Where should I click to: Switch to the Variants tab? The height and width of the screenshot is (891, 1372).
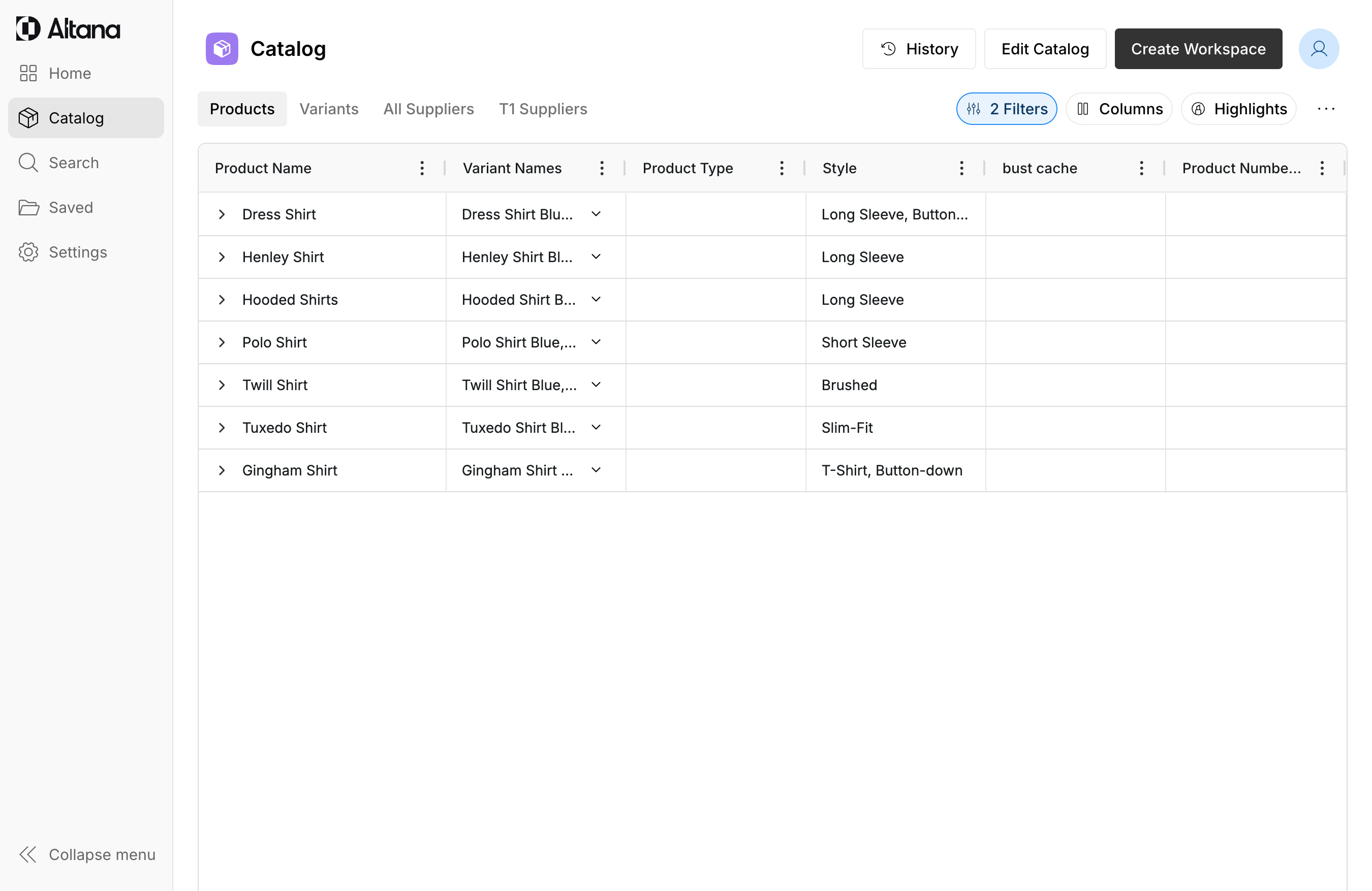point(329,109)
